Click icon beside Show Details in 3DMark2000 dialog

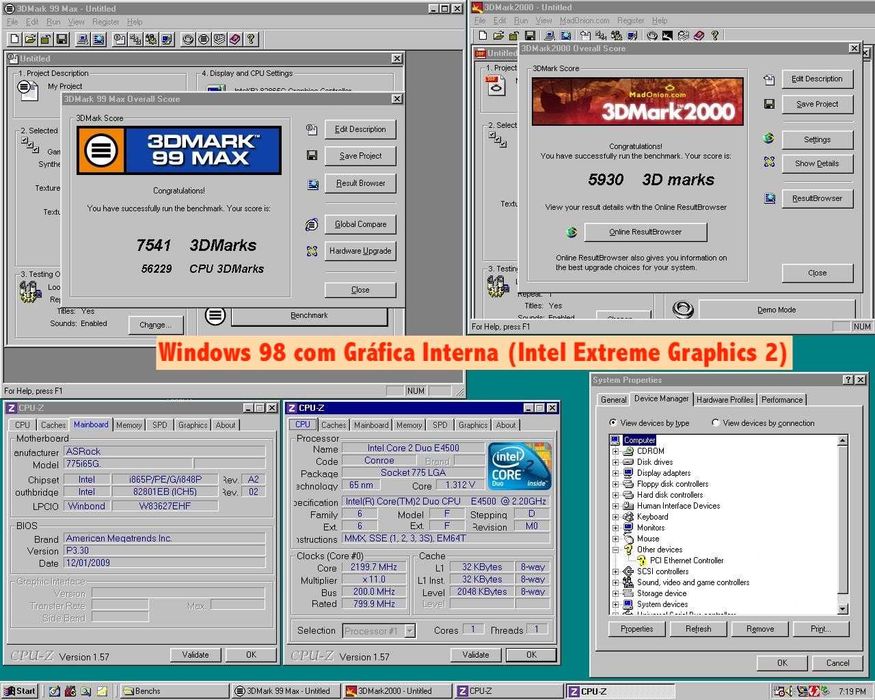[x=769, y=162]
